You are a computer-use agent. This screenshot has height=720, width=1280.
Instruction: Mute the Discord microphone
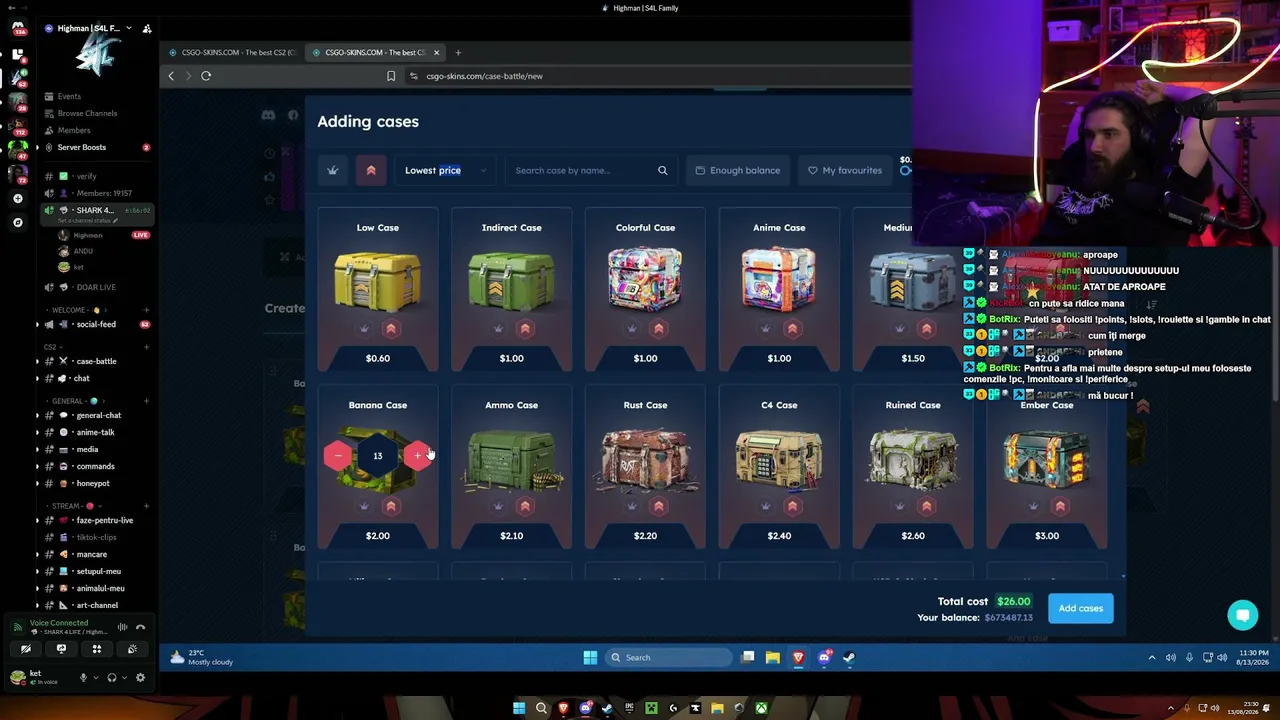tap(83, 677)
